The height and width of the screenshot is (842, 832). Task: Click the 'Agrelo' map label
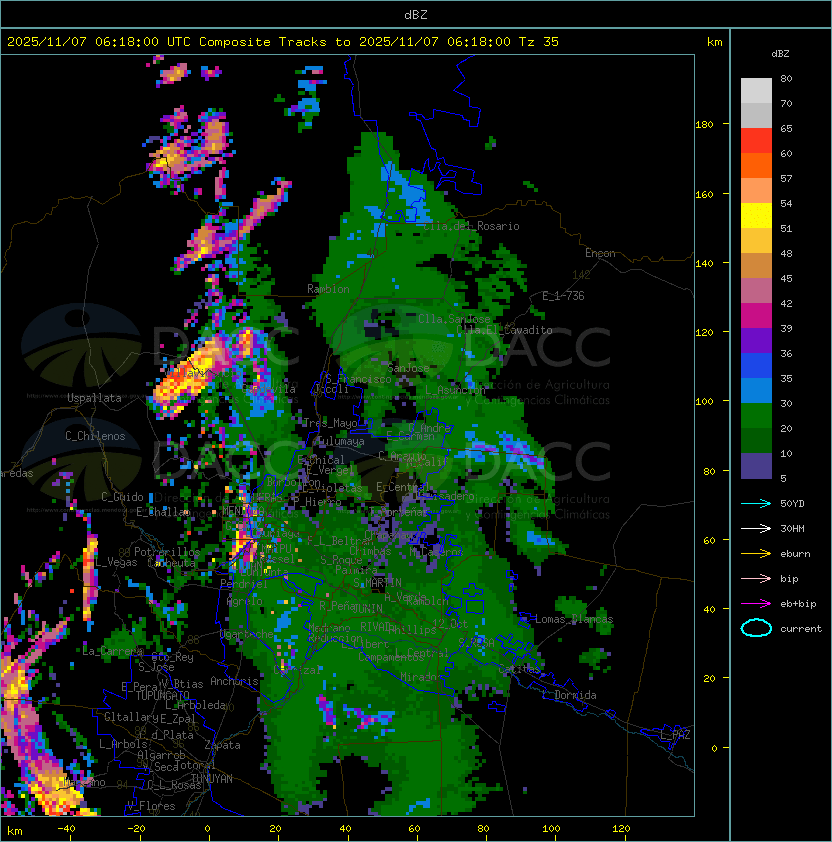(x=244, y=601)
